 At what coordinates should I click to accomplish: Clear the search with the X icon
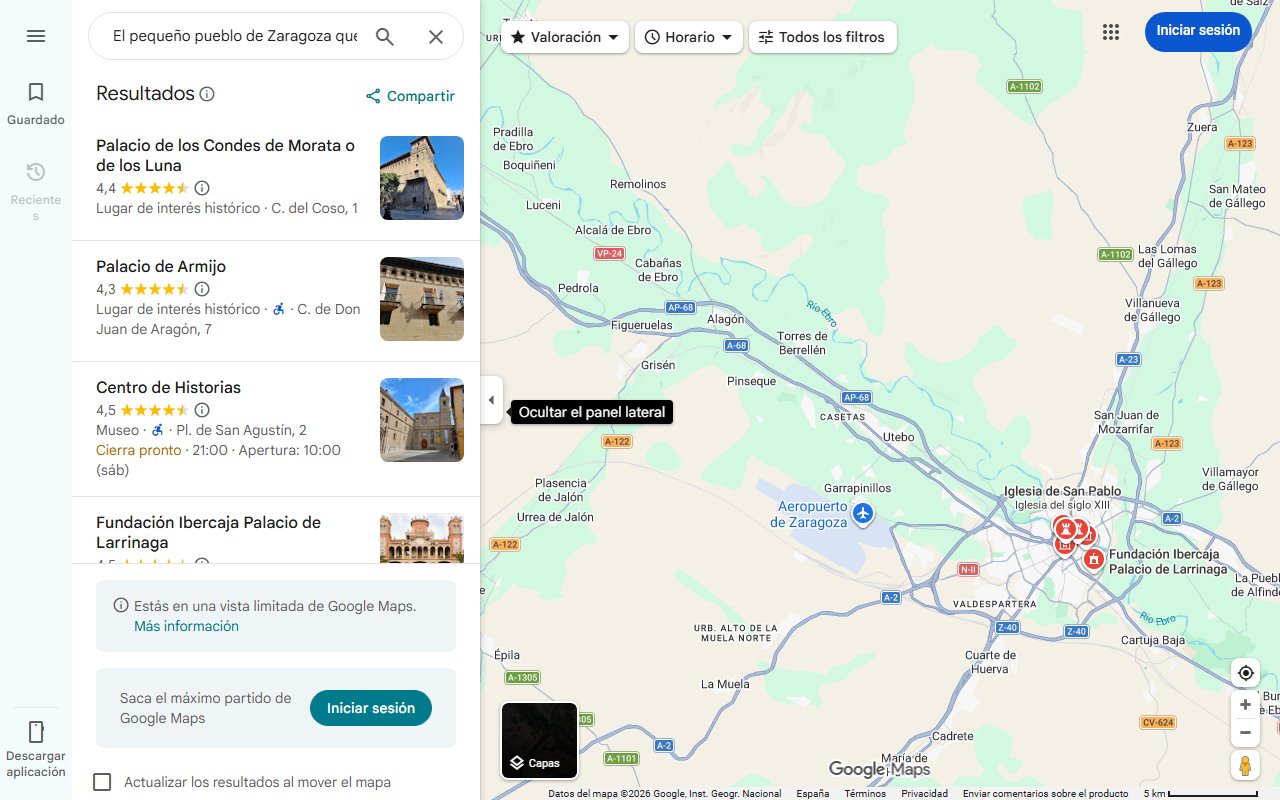click(x=436, y=36)
